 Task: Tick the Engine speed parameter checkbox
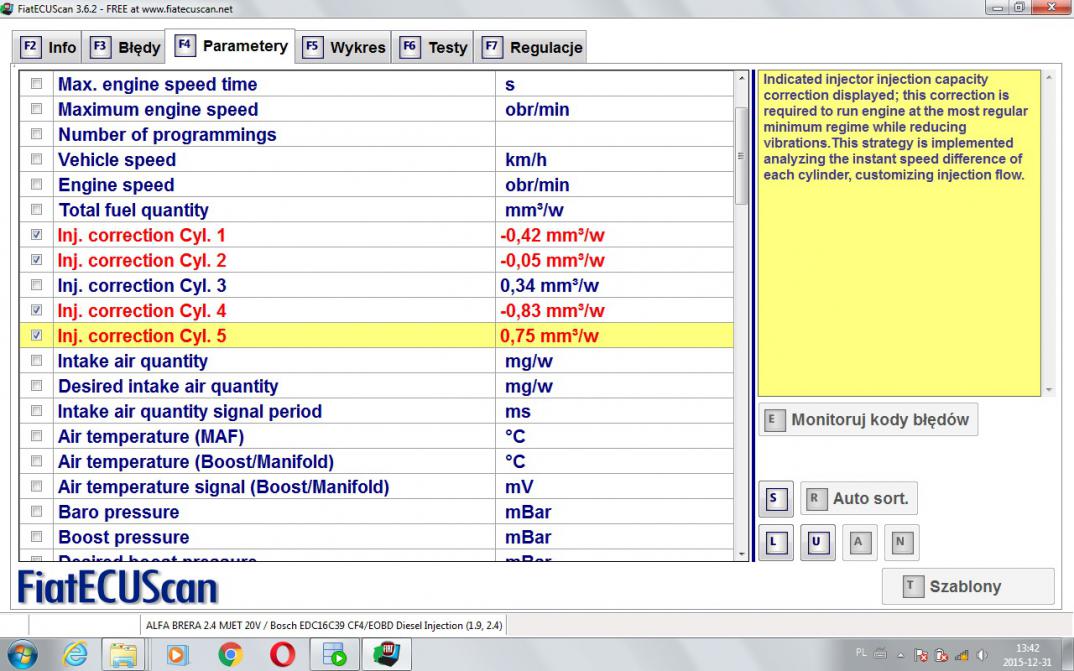37,185
